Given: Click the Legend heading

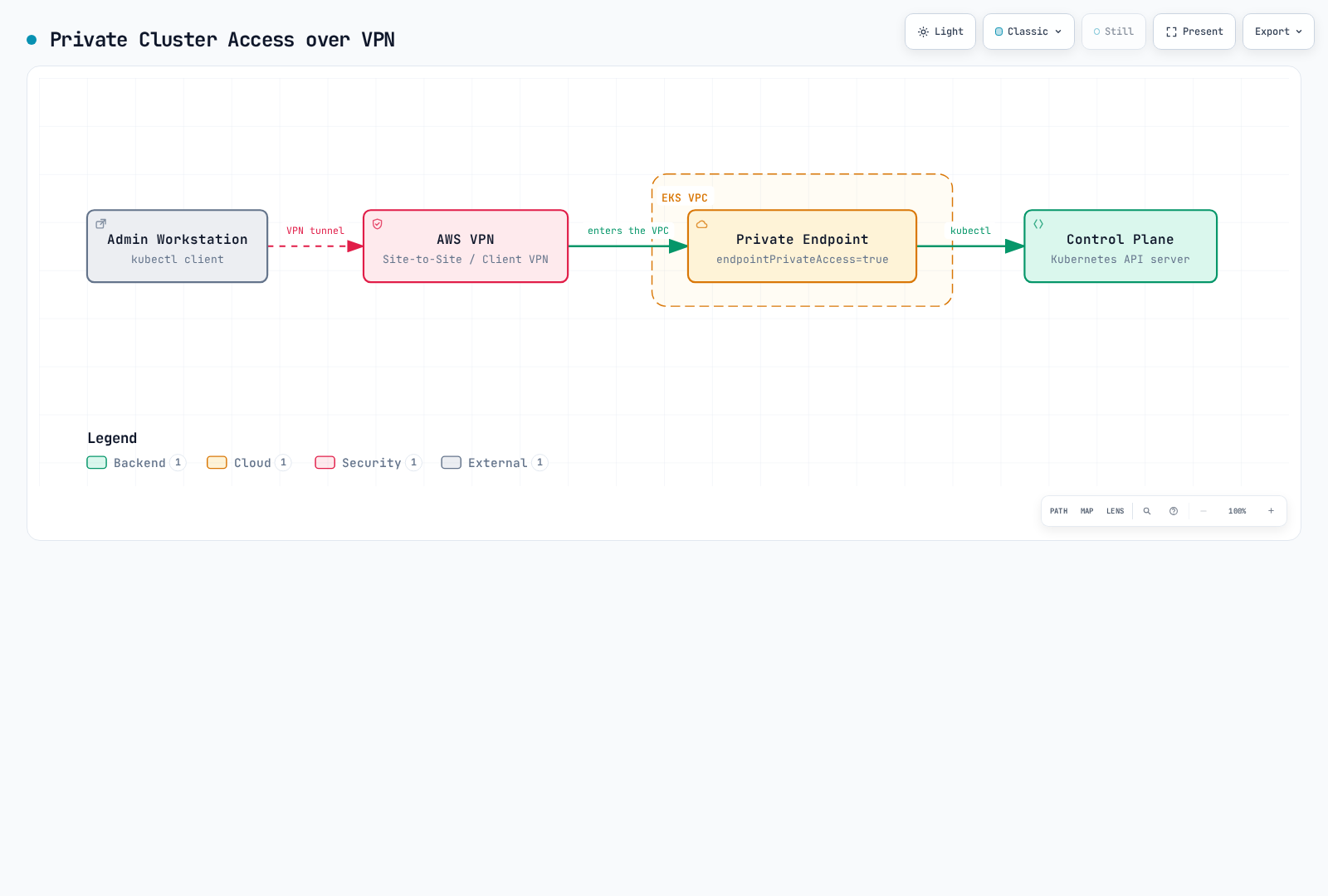Looking at the screenshot, I should pos(112,438).
